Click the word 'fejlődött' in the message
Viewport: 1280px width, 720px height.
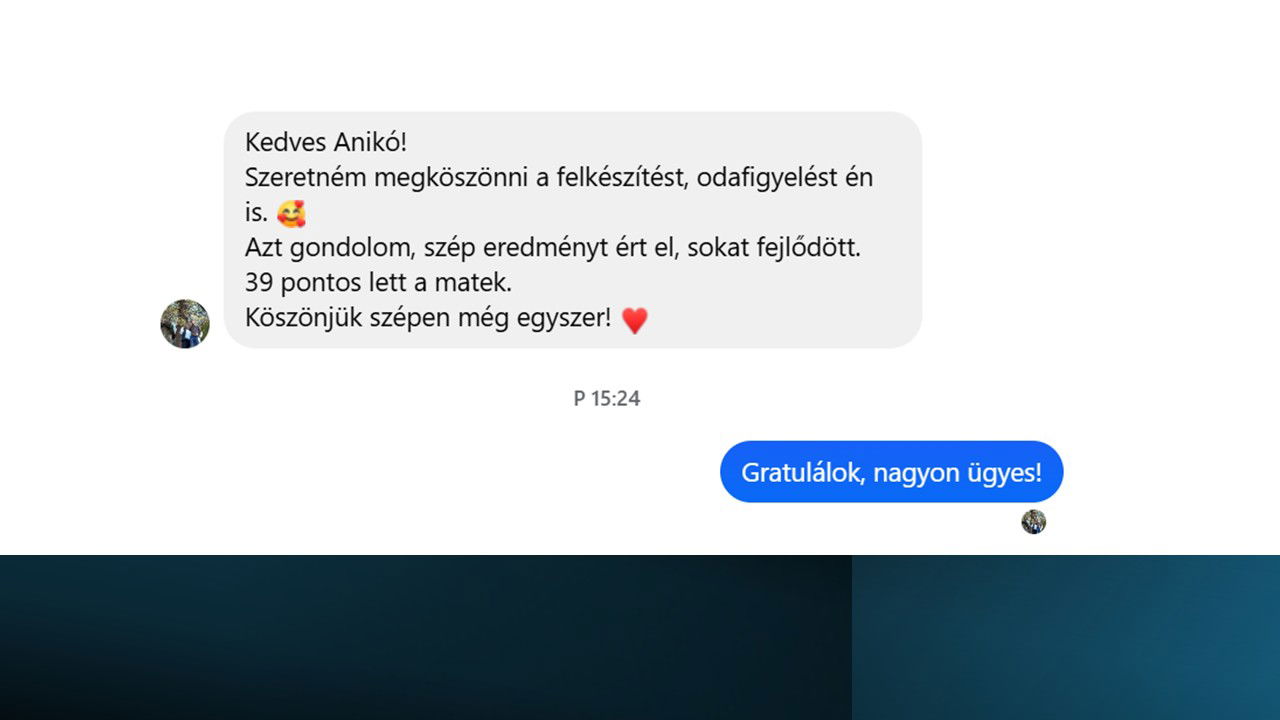[810, 248]
